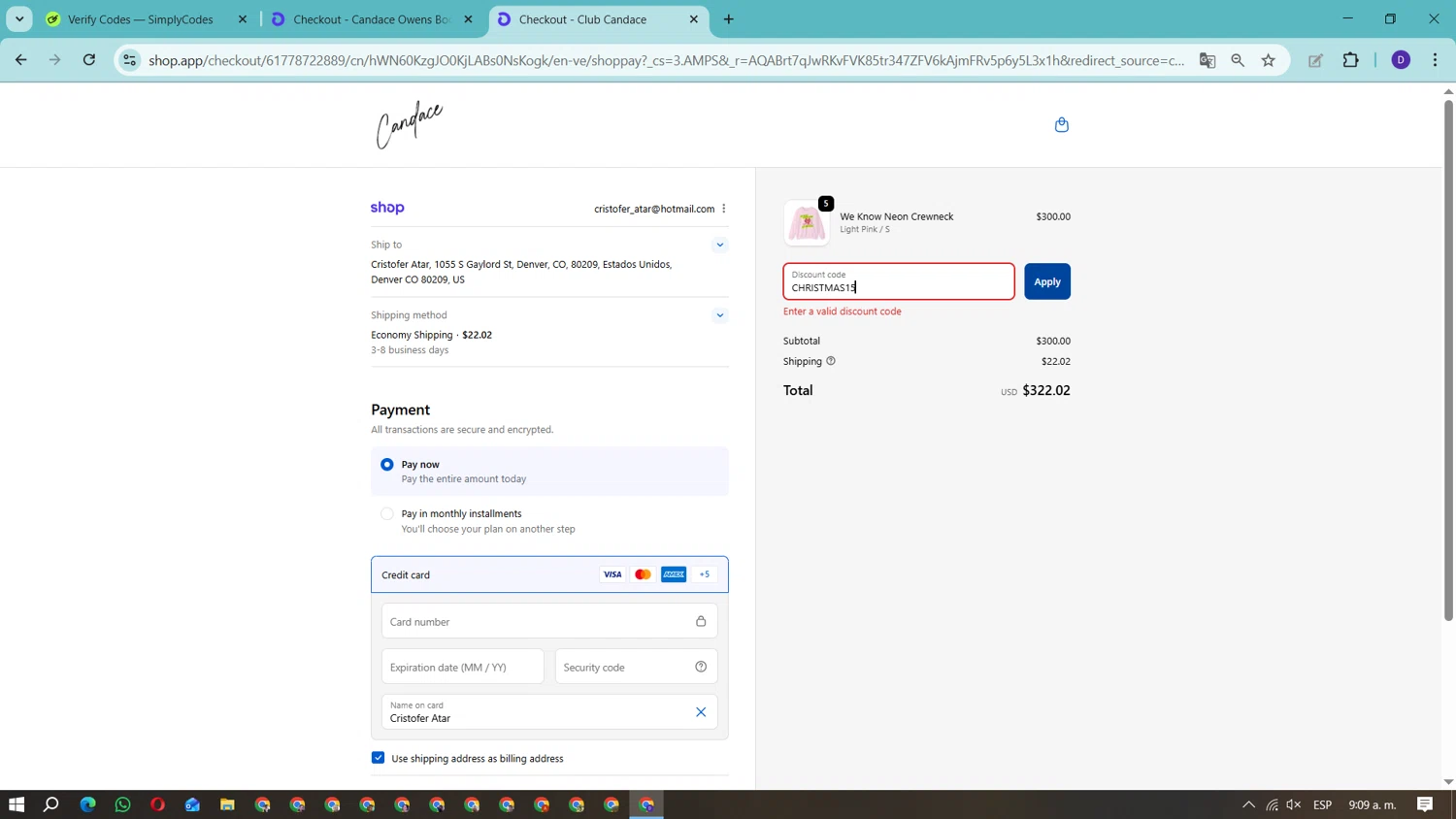Apply the discount code
The height and width of the screenshot is (819, 1456).
(x=1047, y=281)
